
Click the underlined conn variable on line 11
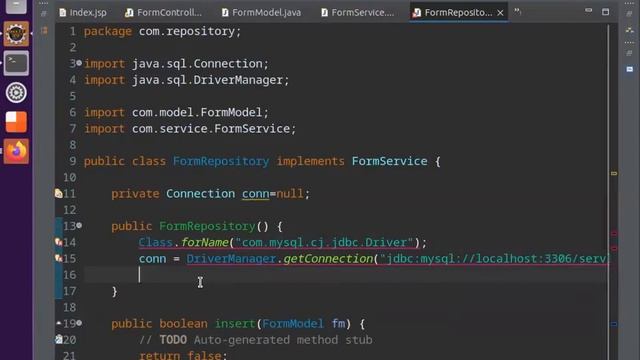pos(256,193)
